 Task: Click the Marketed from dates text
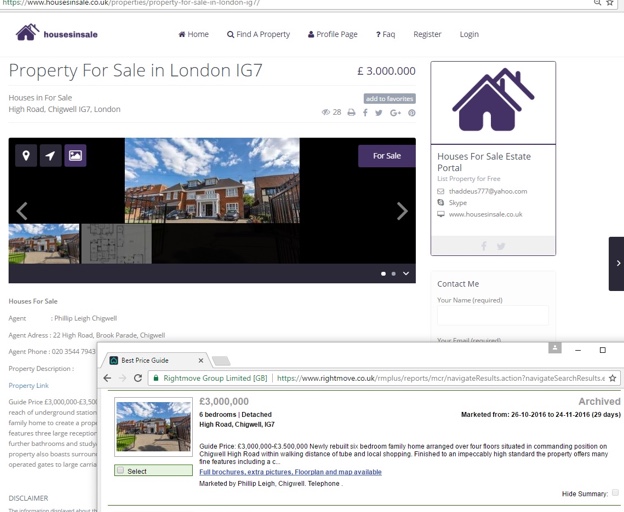541,415
